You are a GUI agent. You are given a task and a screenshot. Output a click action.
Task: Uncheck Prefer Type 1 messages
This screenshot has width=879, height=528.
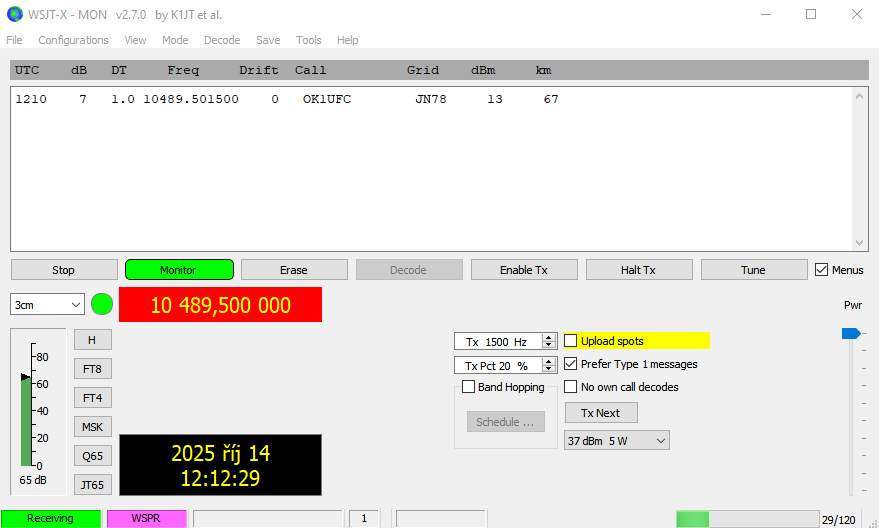coord(571,364)
